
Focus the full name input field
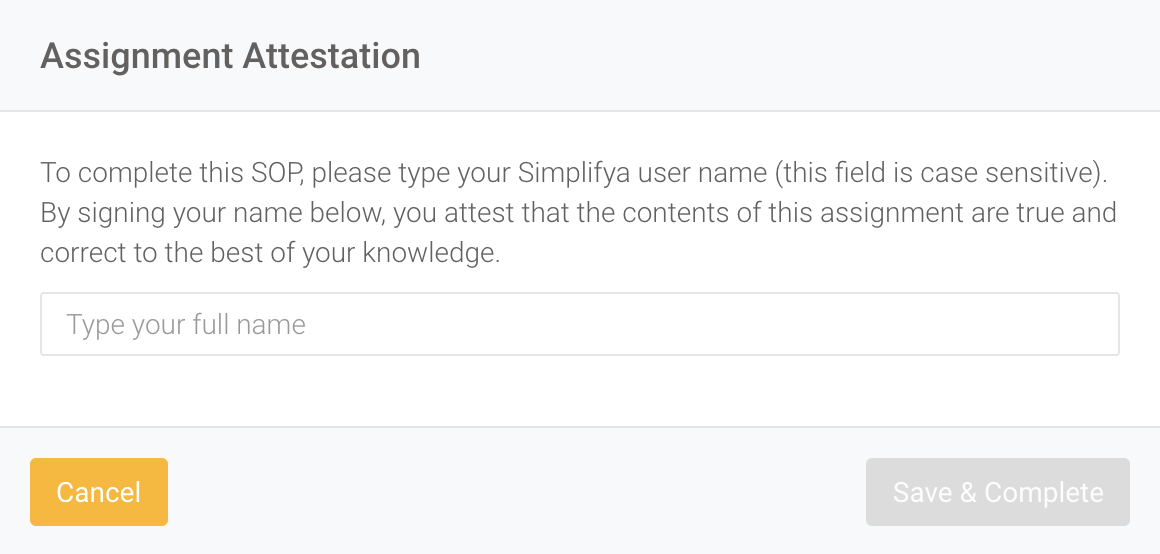click(x=579, y=324)
